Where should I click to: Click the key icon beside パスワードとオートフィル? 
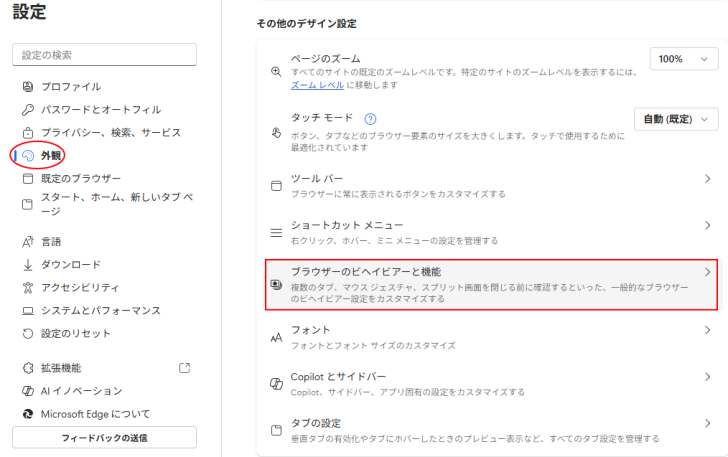(28, 110)
